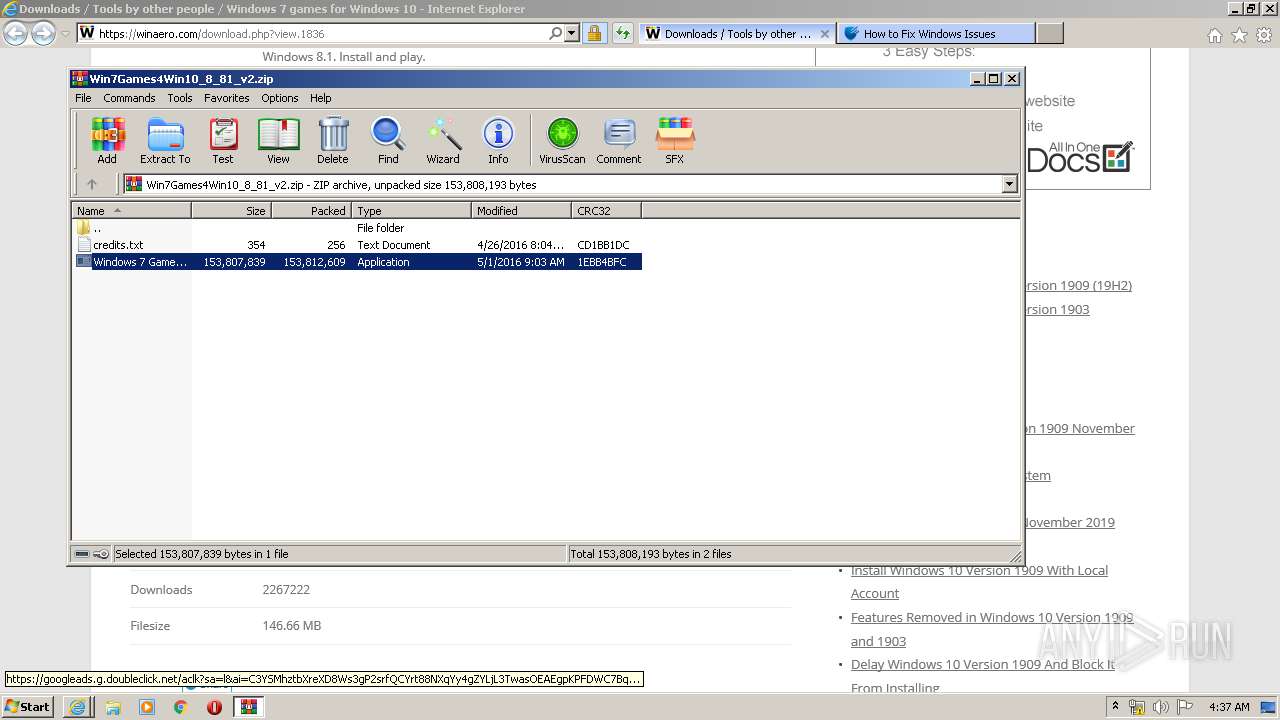Open a new IE tab

1049,33
